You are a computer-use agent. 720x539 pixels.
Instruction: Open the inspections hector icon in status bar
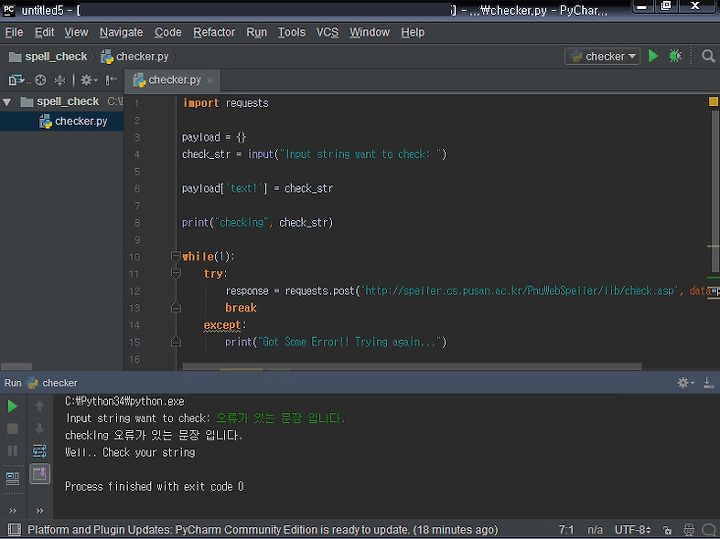pos(689,530)
